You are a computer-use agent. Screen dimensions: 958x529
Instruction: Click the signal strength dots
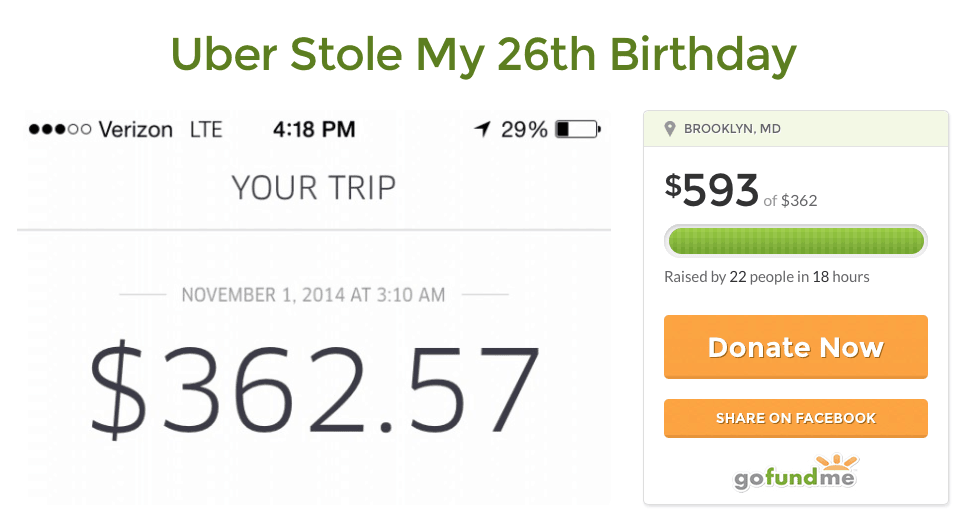(x=59, y=129)
